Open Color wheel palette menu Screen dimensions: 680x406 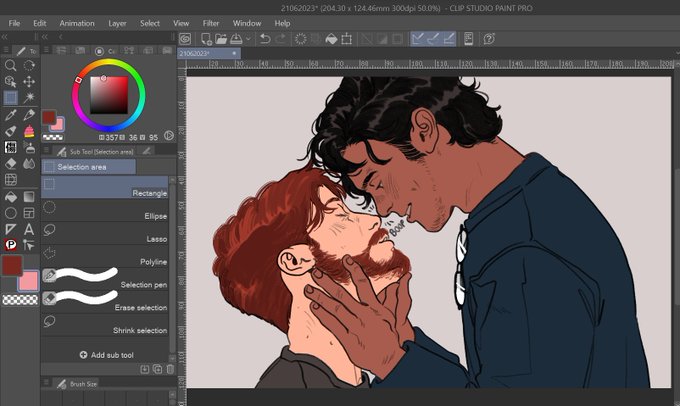pyautogui.click(x=46, y=50)
